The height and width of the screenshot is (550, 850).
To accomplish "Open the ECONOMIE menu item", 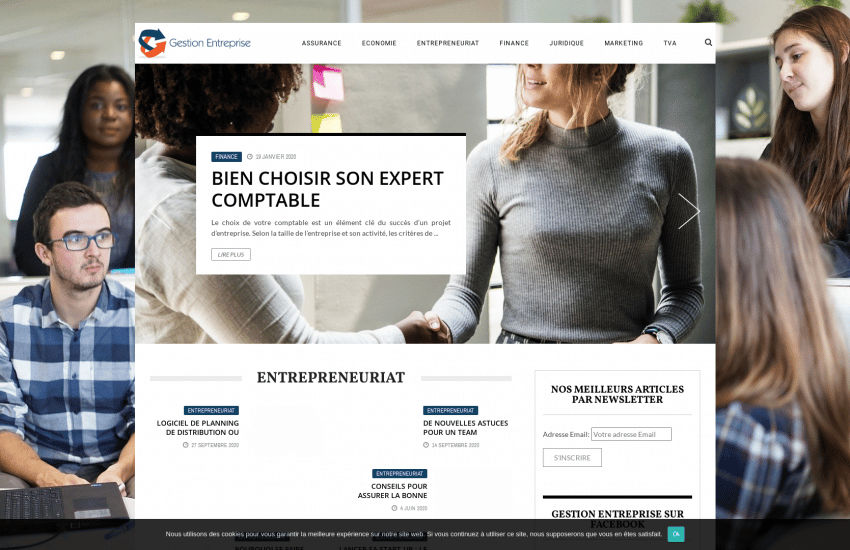I will (379, 43).
